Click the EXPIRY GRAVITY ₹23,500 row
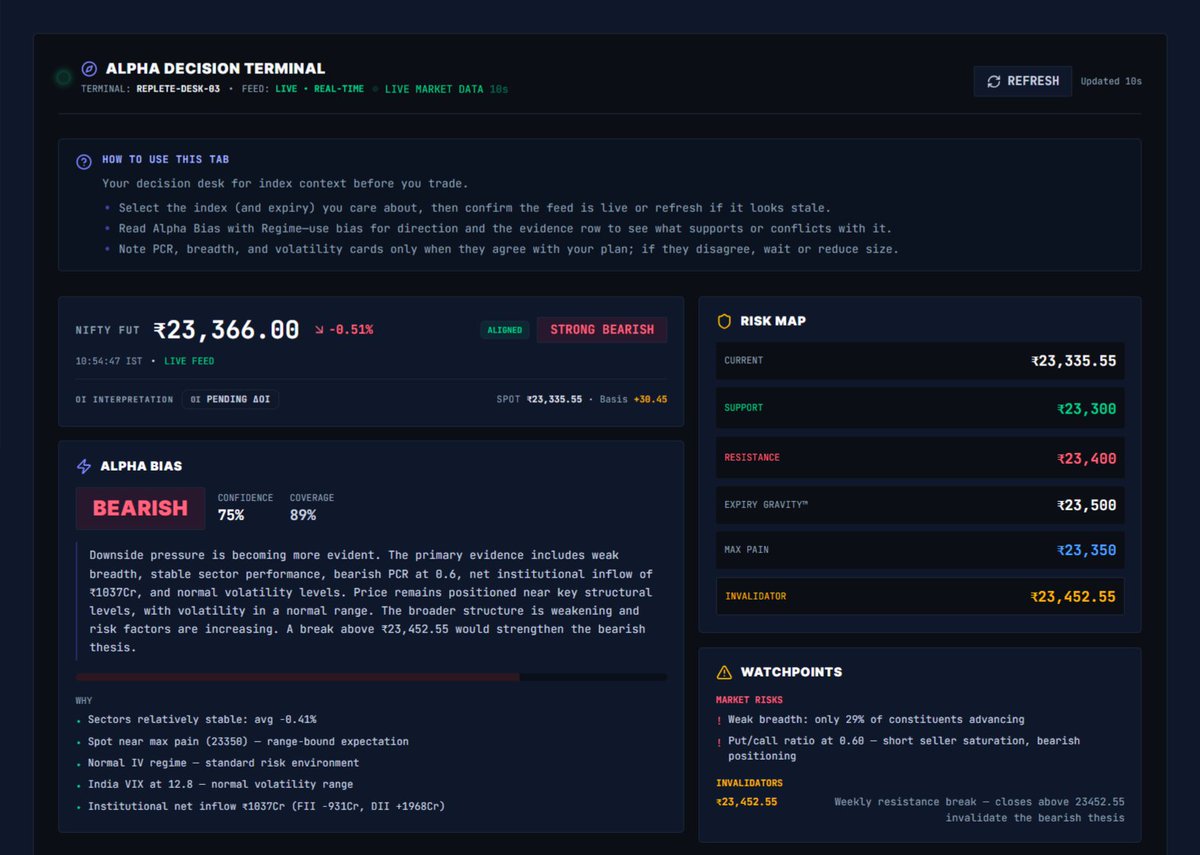This screenshot has width=1200, height=855. (920, 505)
